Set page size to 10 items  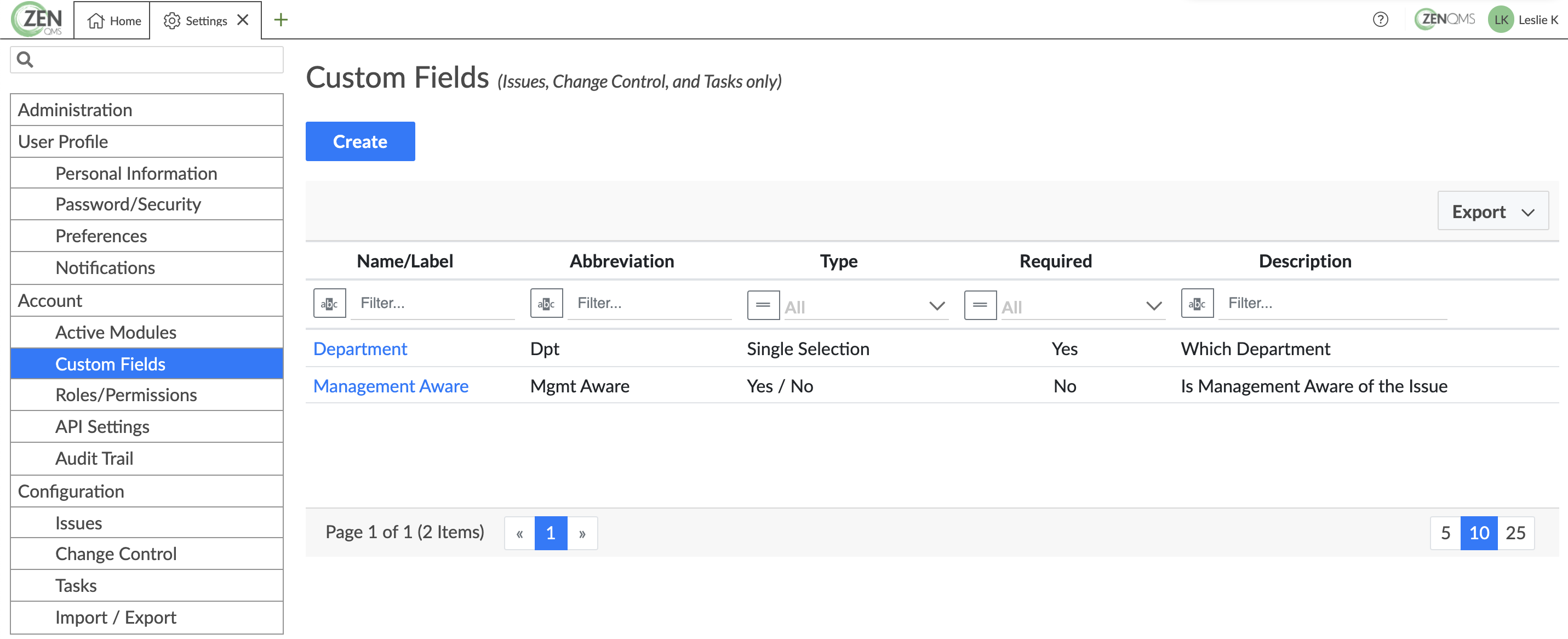pos(1479,533)
